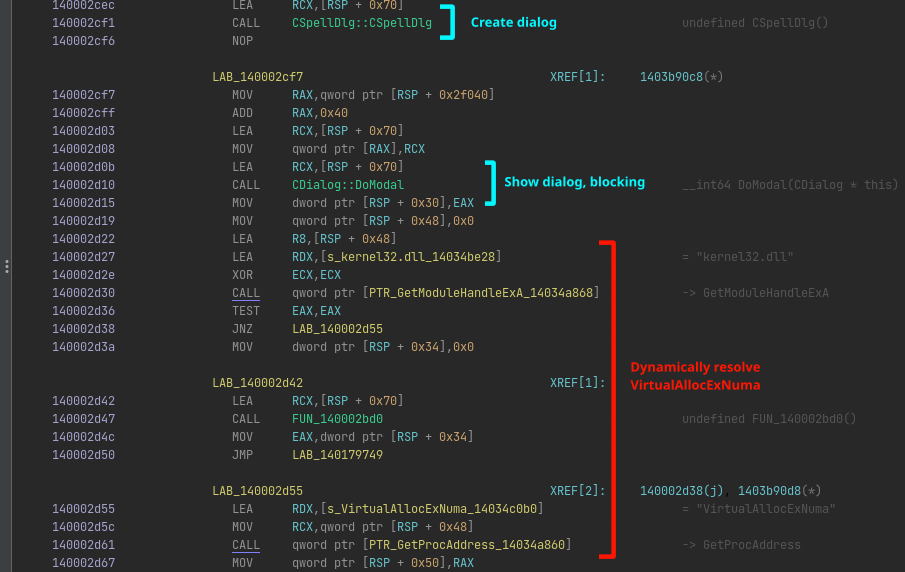Open the CDialog::DoModal function reference
905x572 pixels.
(348, 185)
